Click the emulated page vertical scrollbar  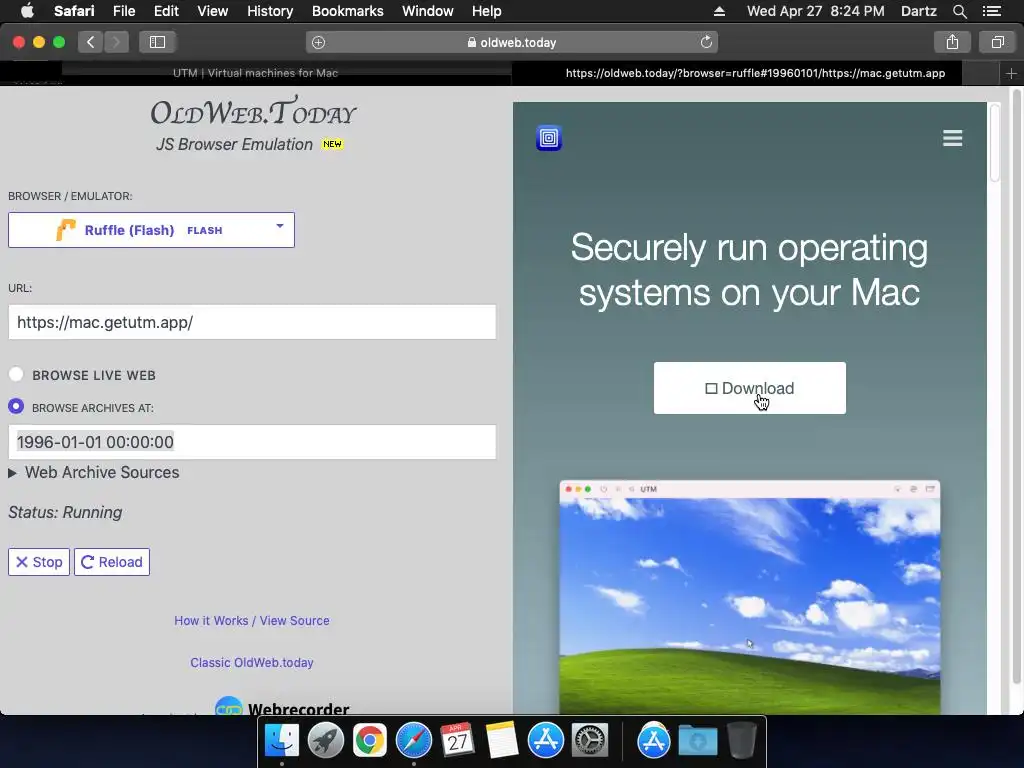(994, 144)
